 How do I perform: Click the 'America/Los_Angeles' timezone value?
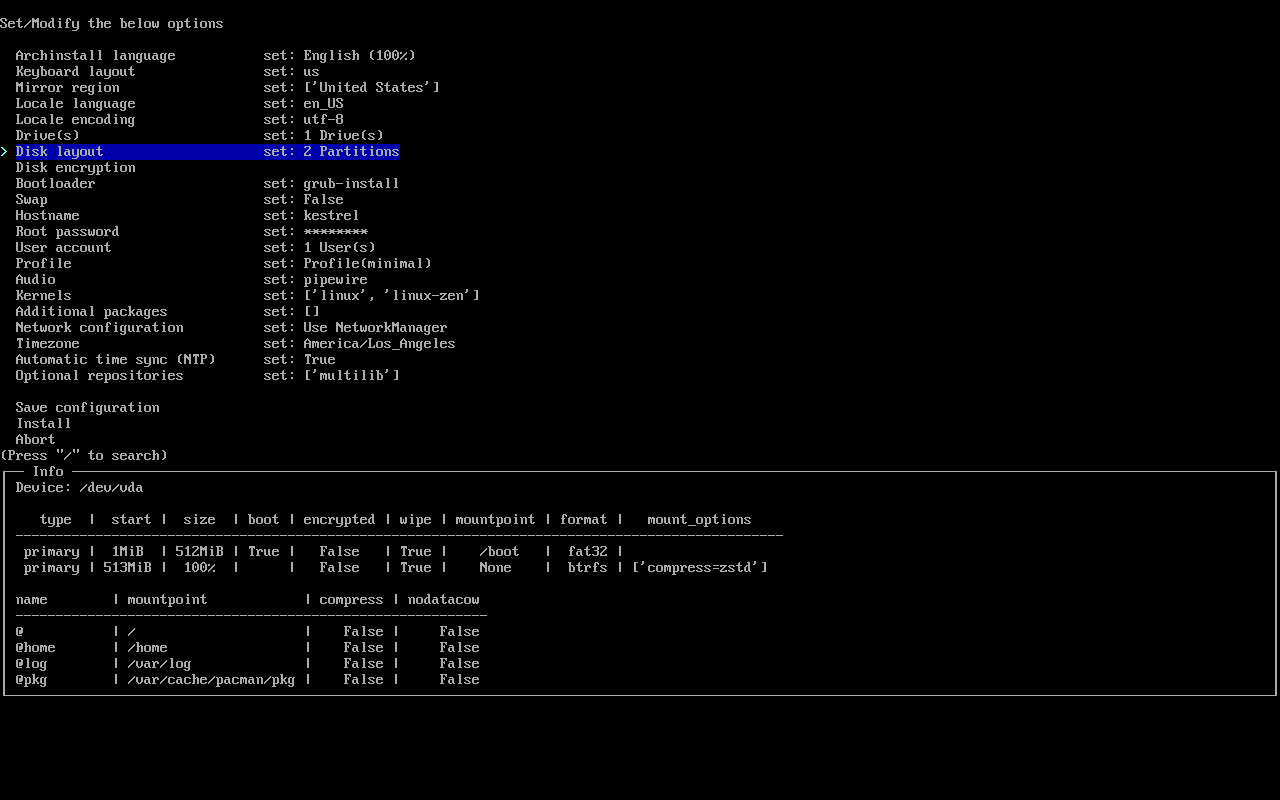pyautogui.click(x=380, y=344)
